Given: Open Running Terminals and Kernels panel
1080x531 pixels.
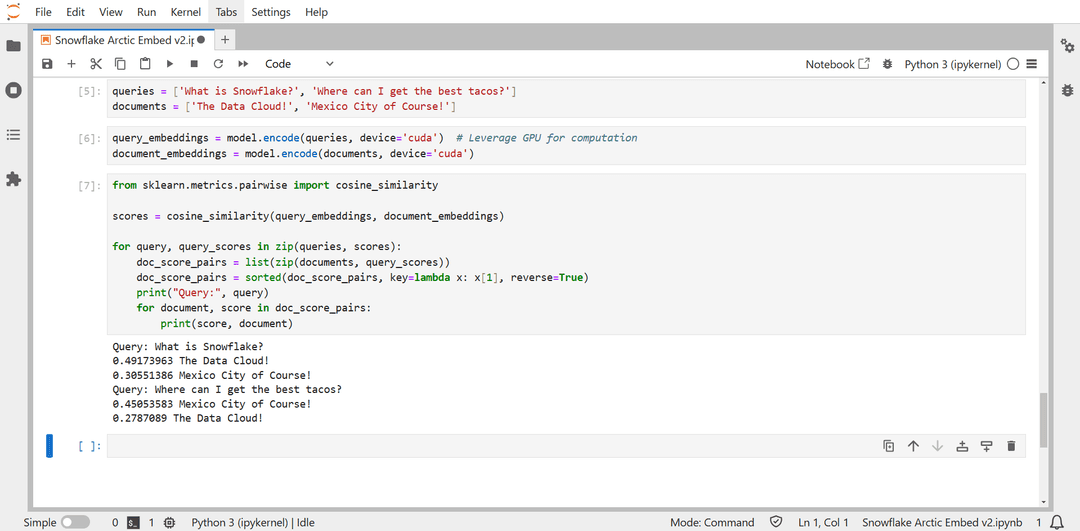Looking at the screenshot, I should pos(13,90).
